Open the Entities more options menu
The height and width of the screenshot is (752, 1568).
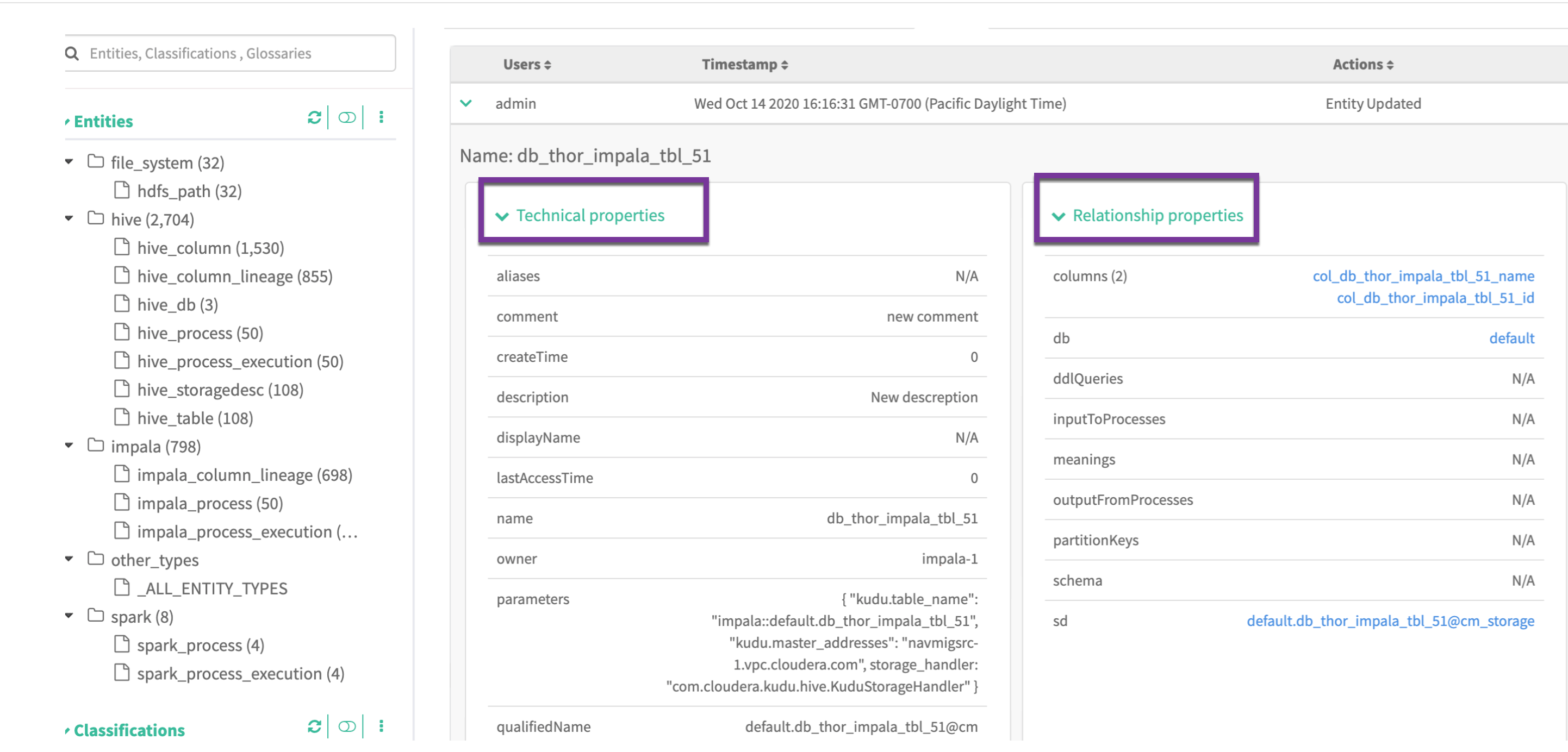pyautogui.click(x=381, y=117)
